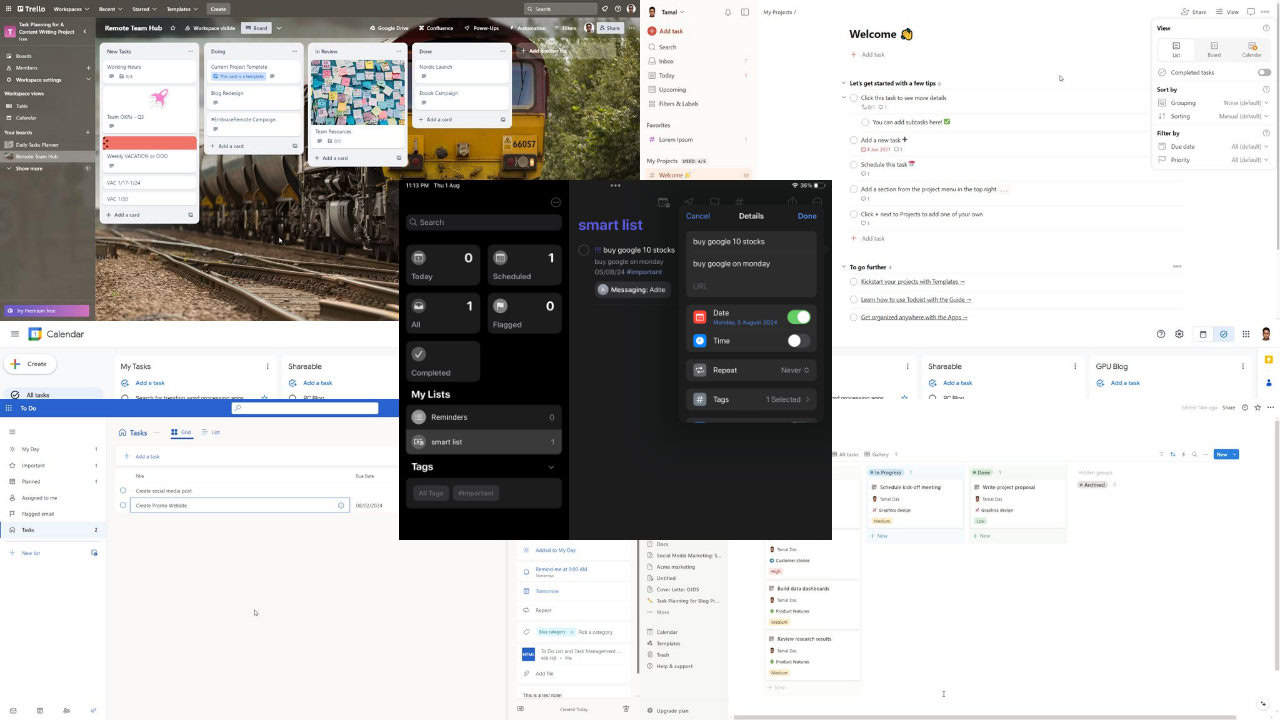1280x720 pixels.
Task: Open the Tamal account menu in Todoist
Action: click(669, 12)
